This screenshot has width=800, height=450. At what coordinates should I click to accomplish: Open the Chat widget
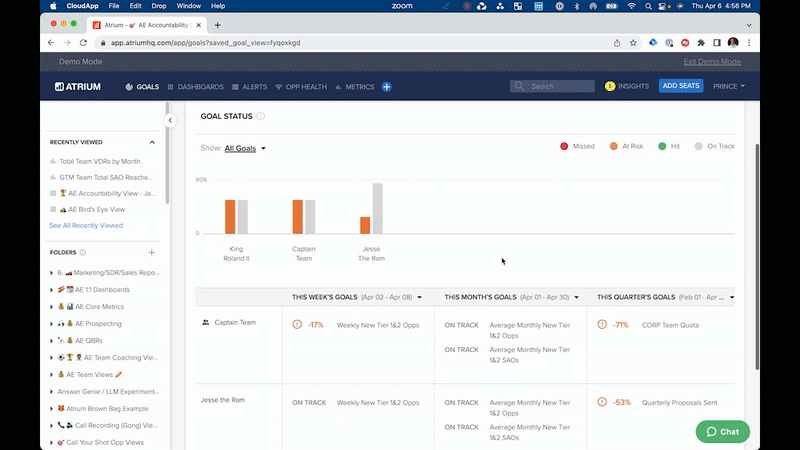tap(722, 432)
